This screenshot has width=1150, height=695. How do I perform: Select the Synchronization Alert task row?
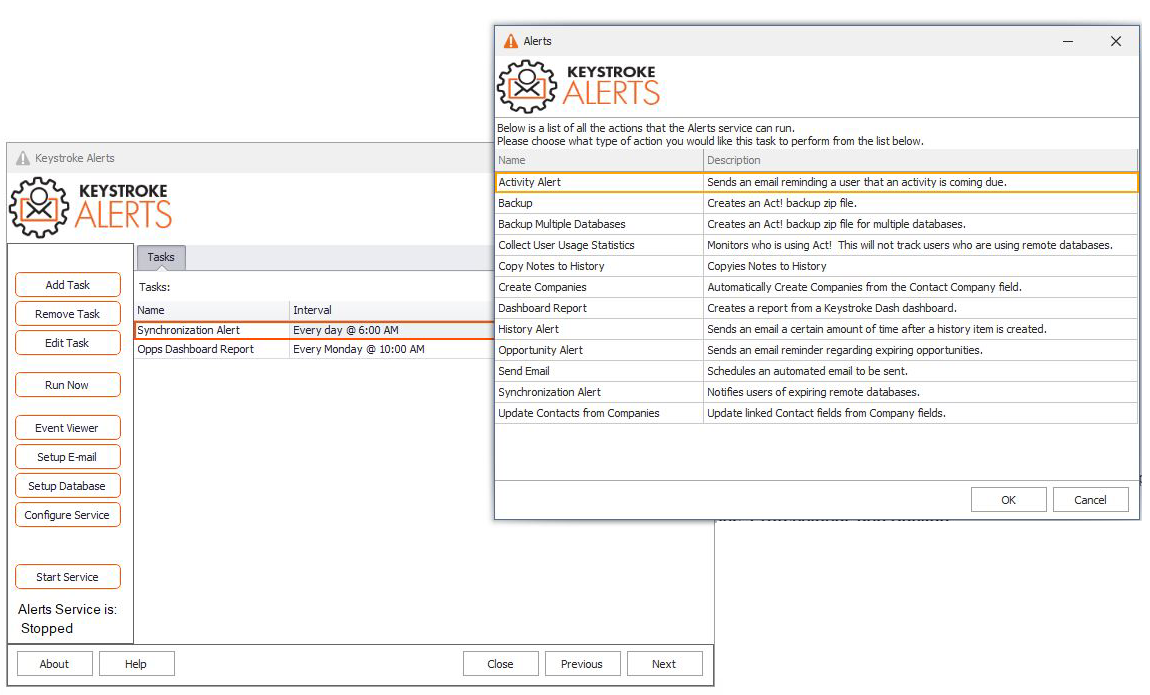click(315, 330)
